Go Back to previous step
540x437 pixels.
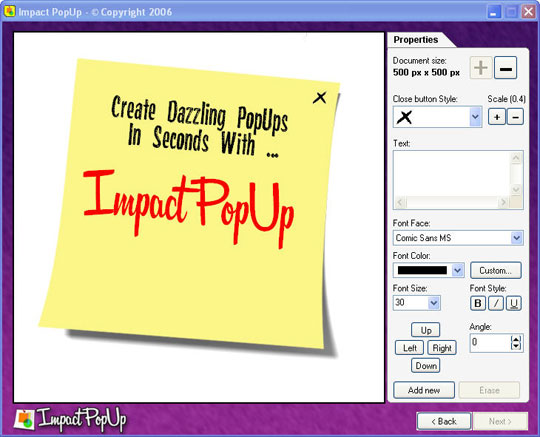[444, 421]
